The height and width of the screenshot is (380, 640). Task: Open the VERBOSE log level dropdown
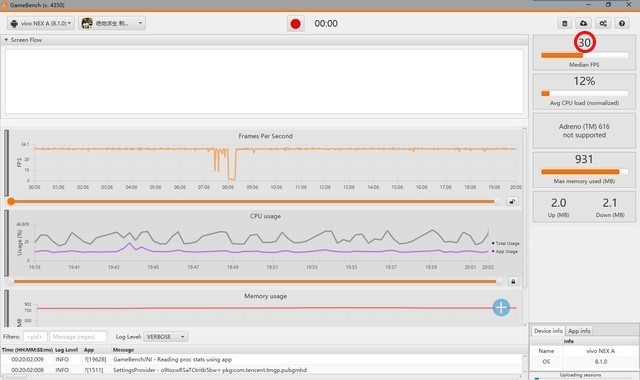coord(165,337)
